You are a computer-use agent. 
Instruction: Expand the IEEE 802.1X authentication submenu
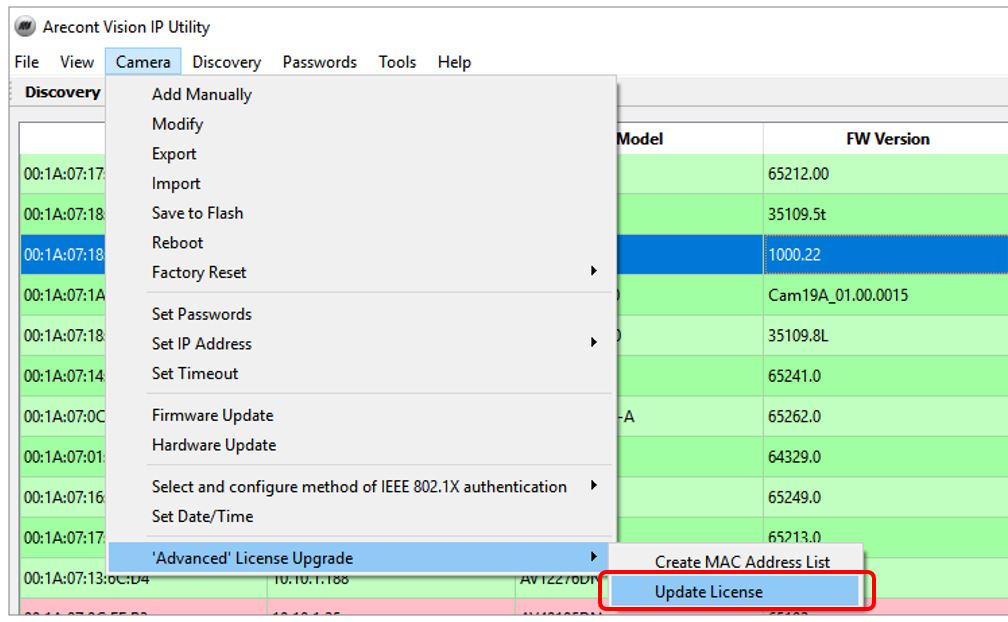(x=362, y=486)
